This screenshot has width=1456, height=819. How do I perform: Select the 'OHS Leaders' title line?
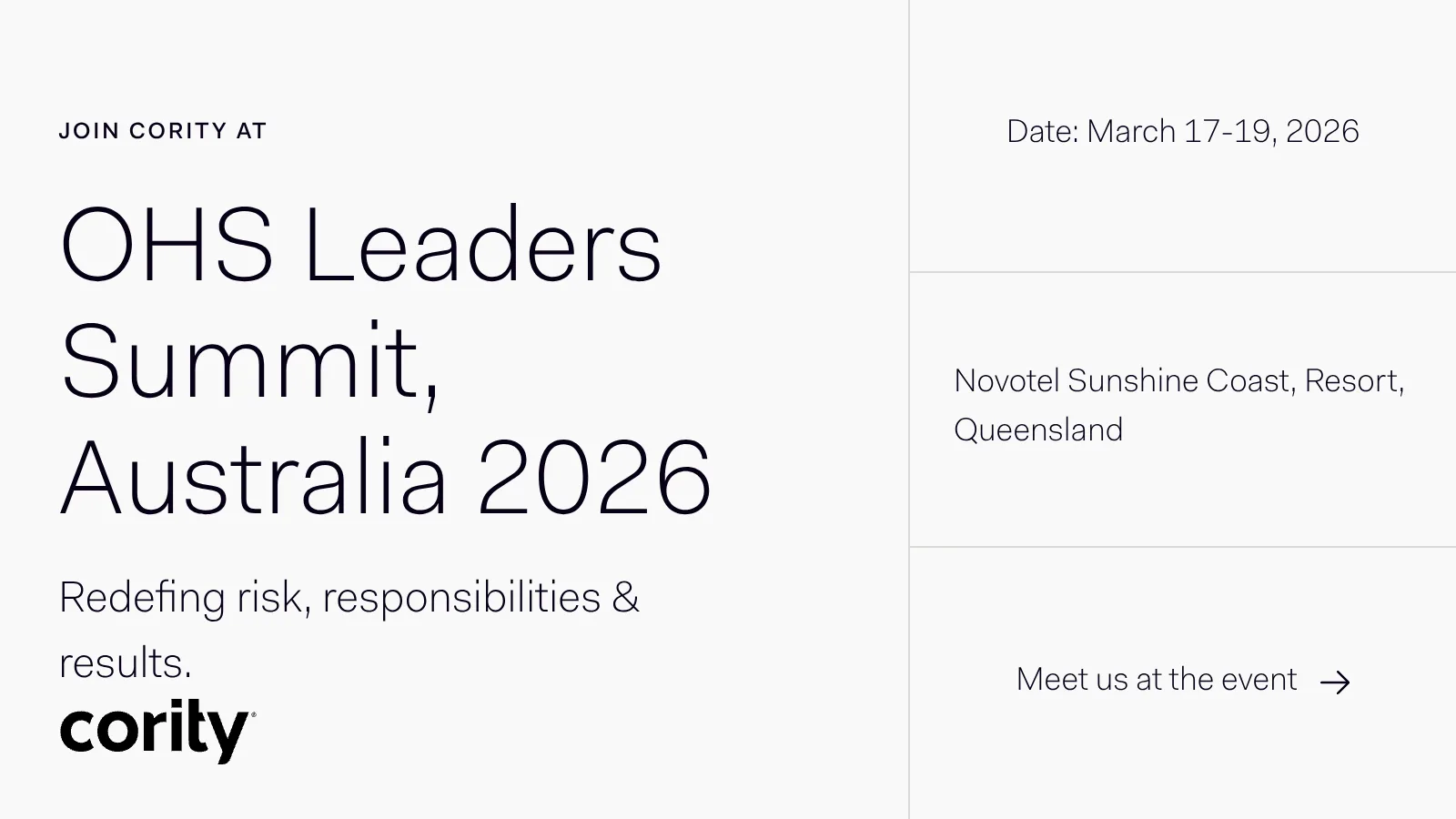tap(360, 246)
